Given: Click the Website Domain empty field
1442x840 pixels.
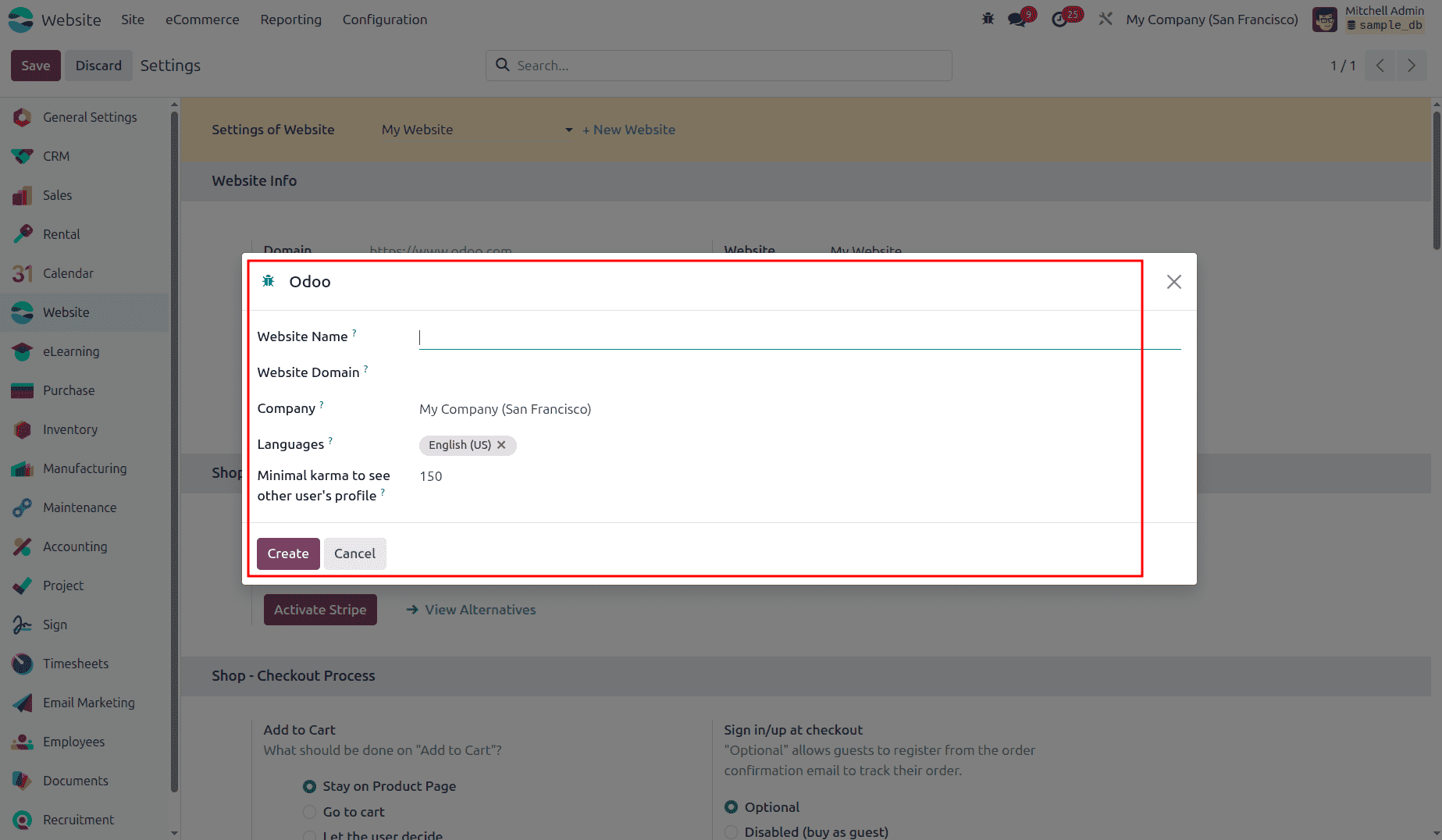Looking at the screenshot, I should (799, 373).
